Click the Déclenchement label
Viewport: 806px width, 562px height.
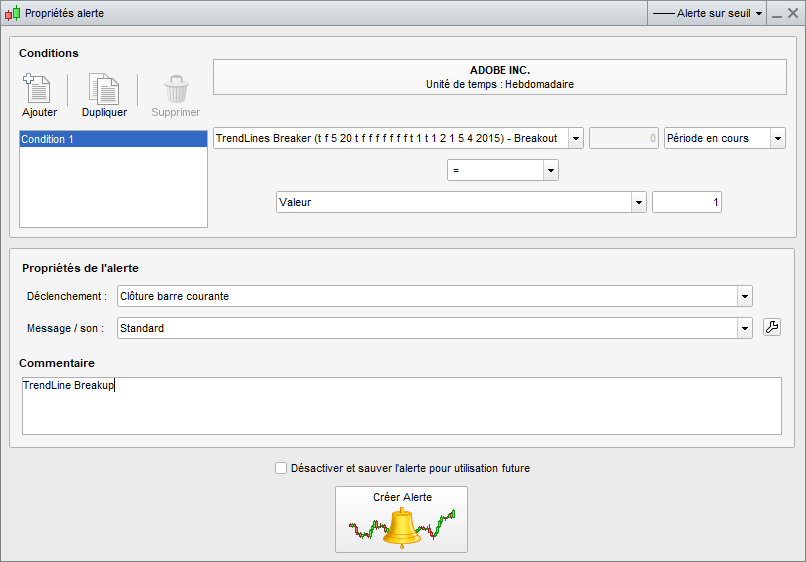coord(67,296)
